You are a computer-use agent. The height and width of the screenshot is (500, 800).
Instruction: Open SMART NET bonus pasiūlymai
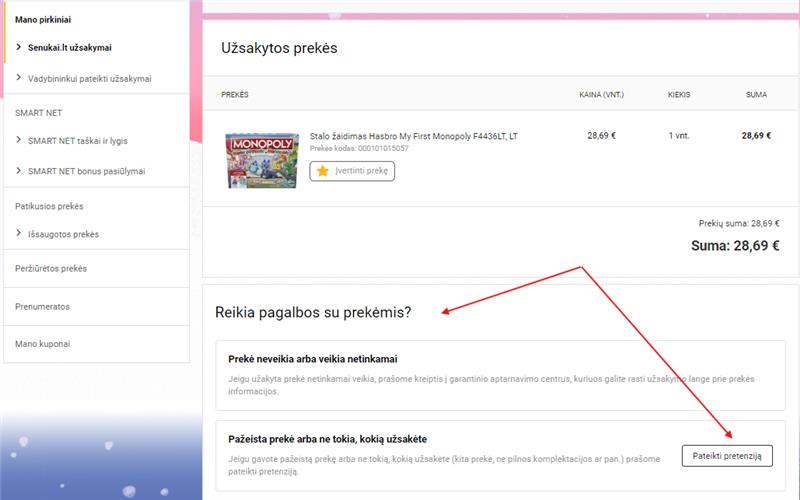86,171
